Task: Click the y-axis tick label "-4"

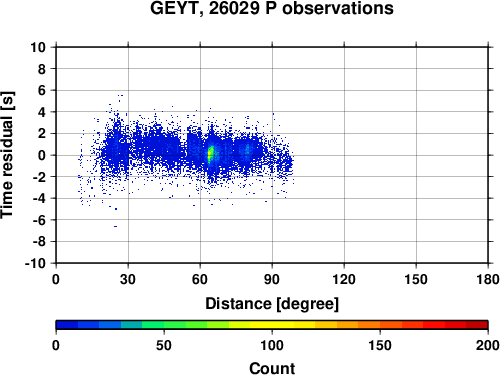Action: [x=39, y=198]
